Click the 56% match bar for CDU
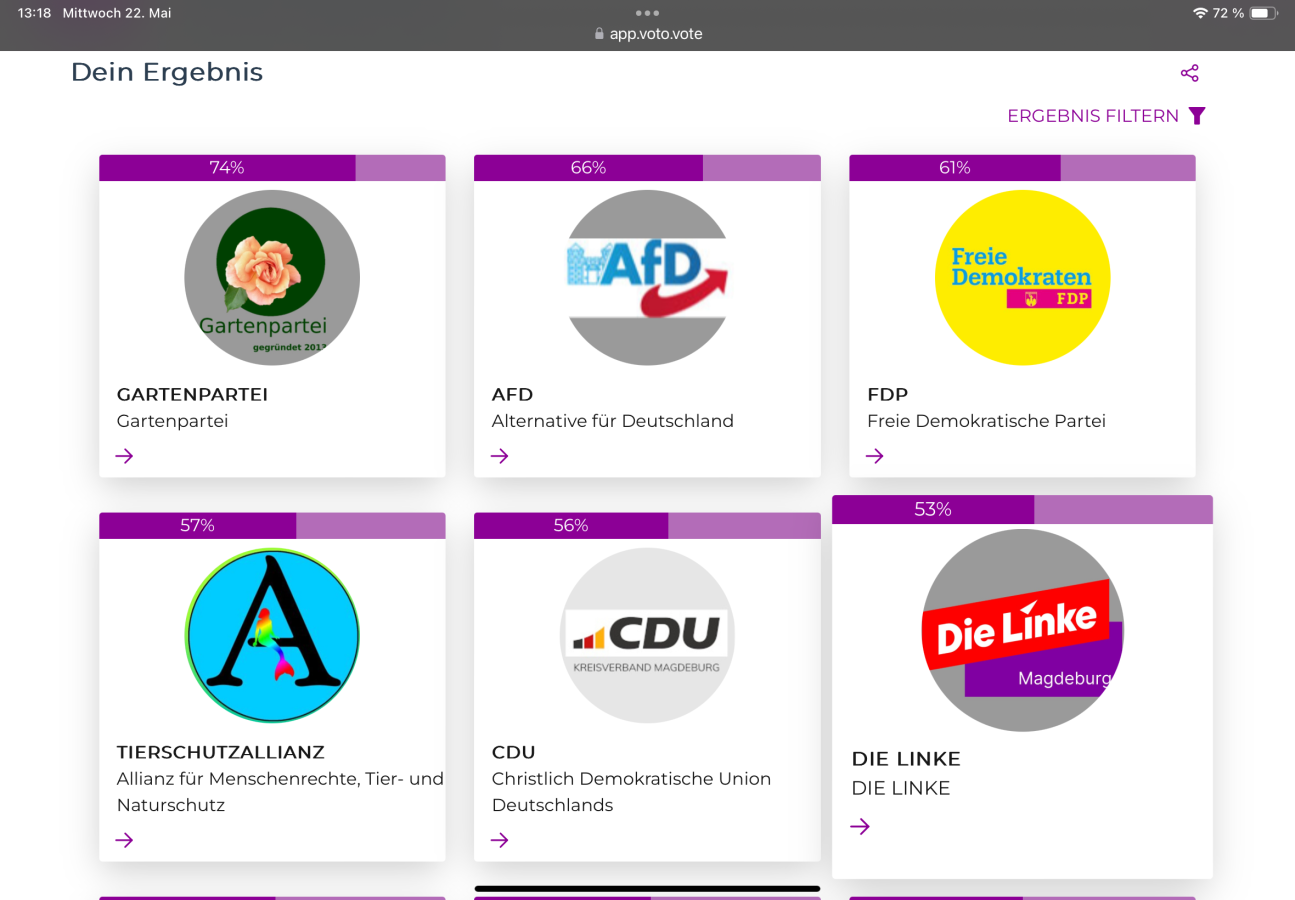Viewport: 1295px width, 900px height. click(647, 526)
